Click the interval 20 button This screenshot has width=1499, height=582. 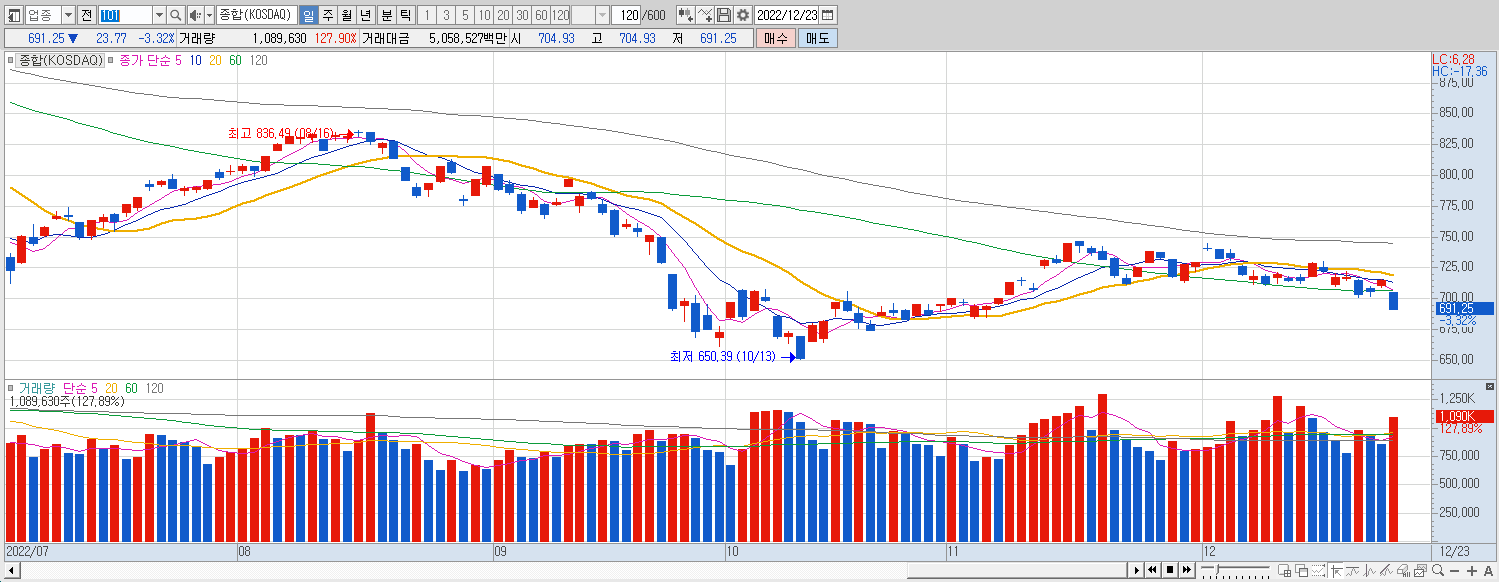tap(503, 15)
